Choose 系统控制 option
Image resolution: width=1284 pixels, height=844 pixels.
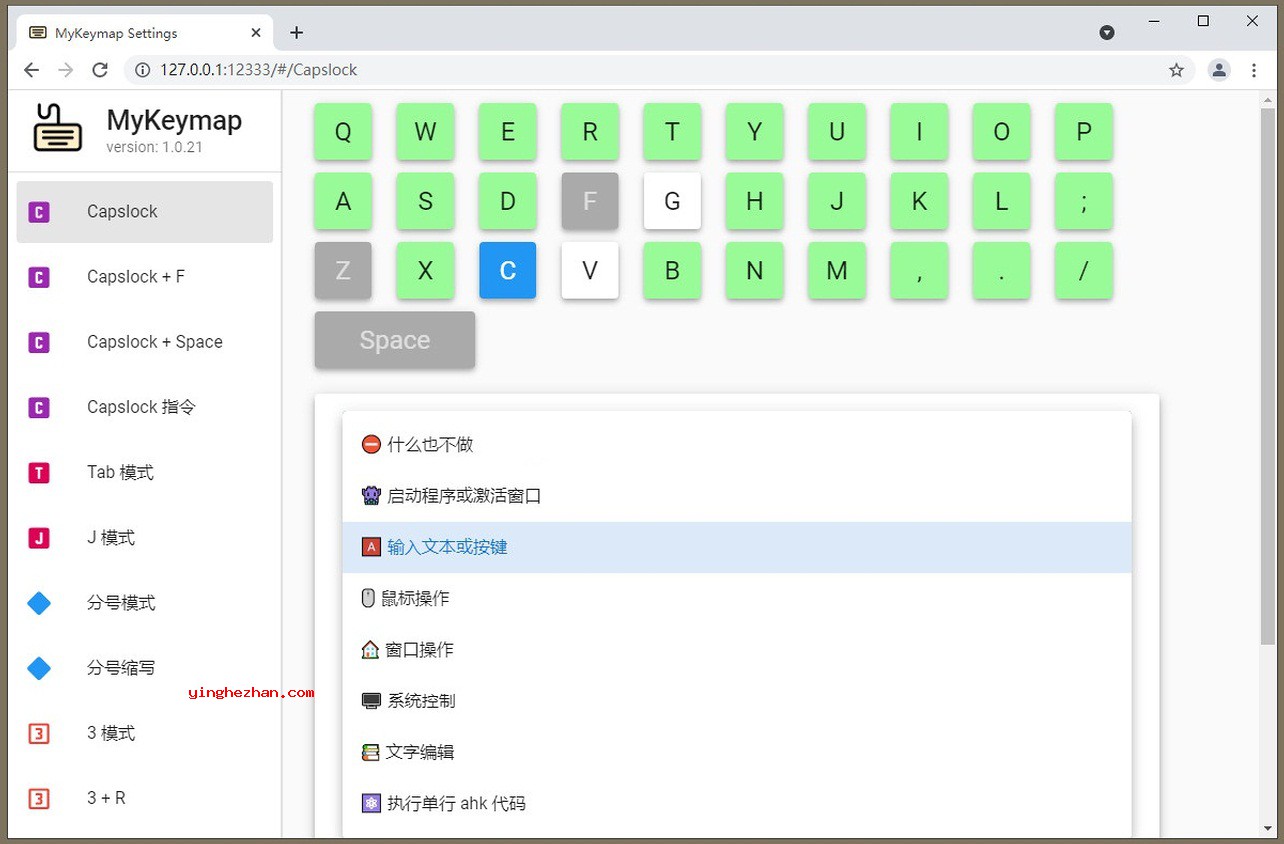click(x=737, y=701)
